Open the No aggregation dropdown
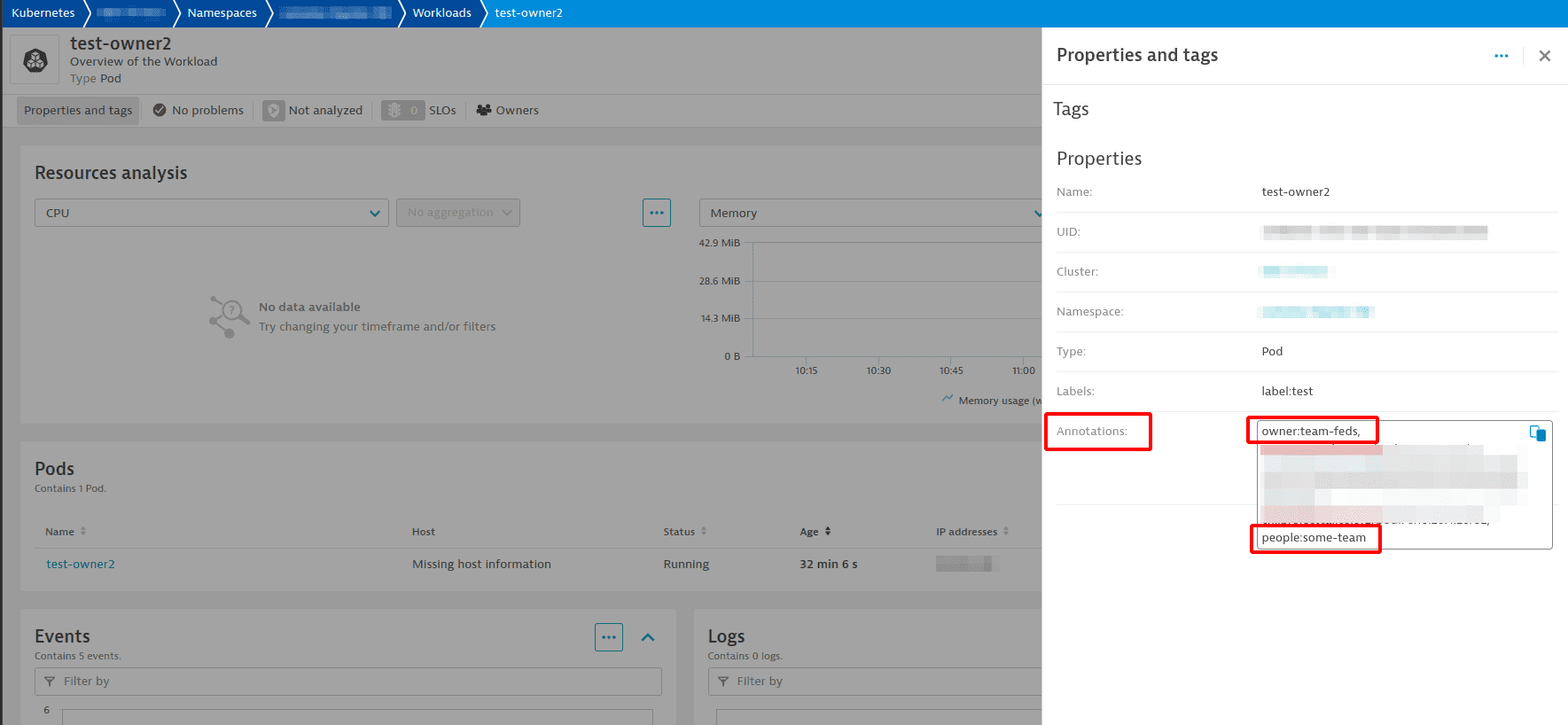 (457, 213)
